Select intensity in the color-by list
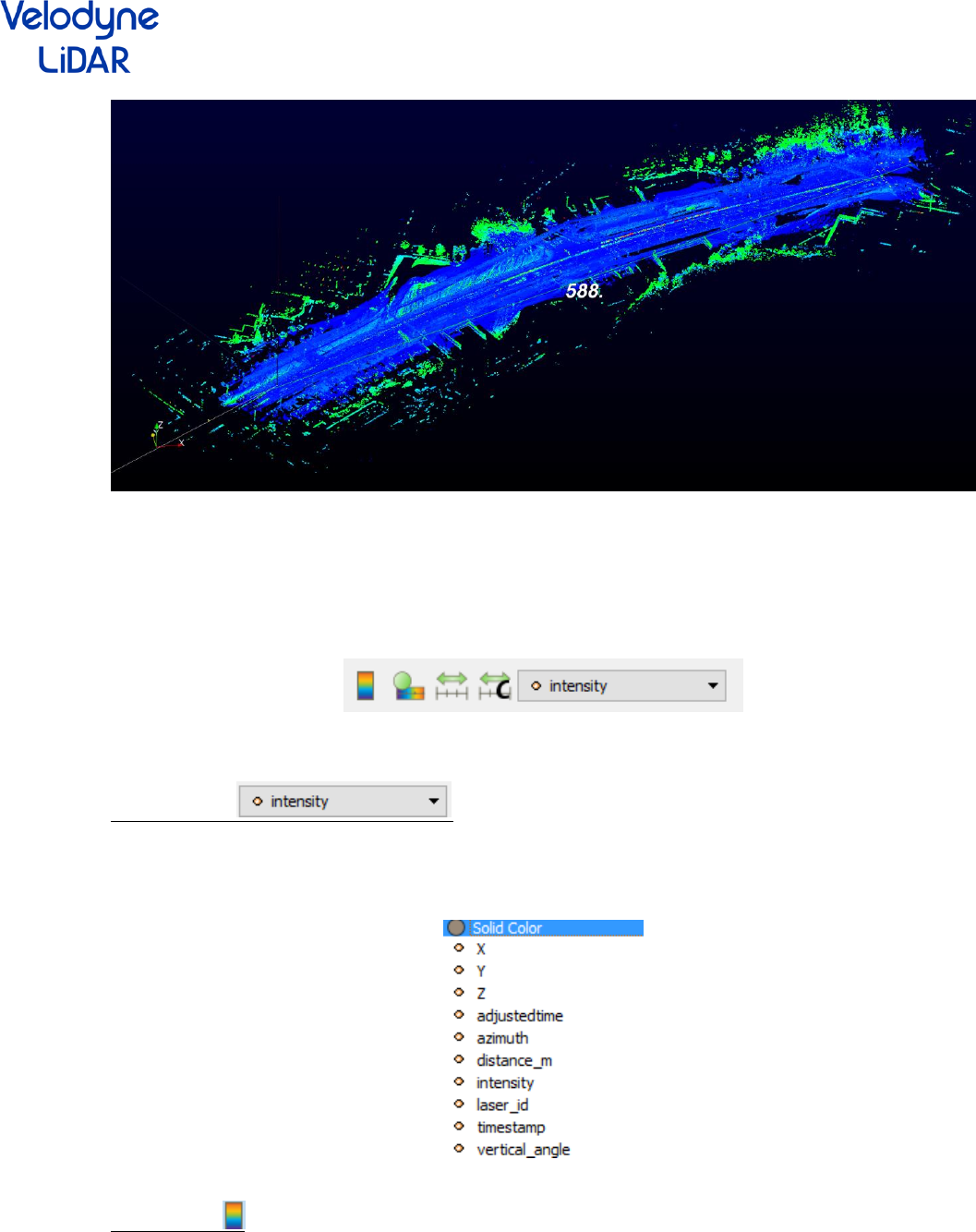 [504, 1082]
